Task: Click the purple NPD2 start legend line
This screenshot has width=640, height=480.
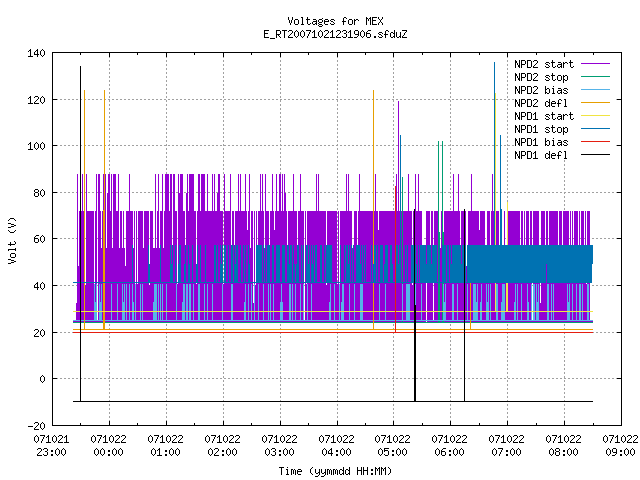Action: (x=596, y=64)
